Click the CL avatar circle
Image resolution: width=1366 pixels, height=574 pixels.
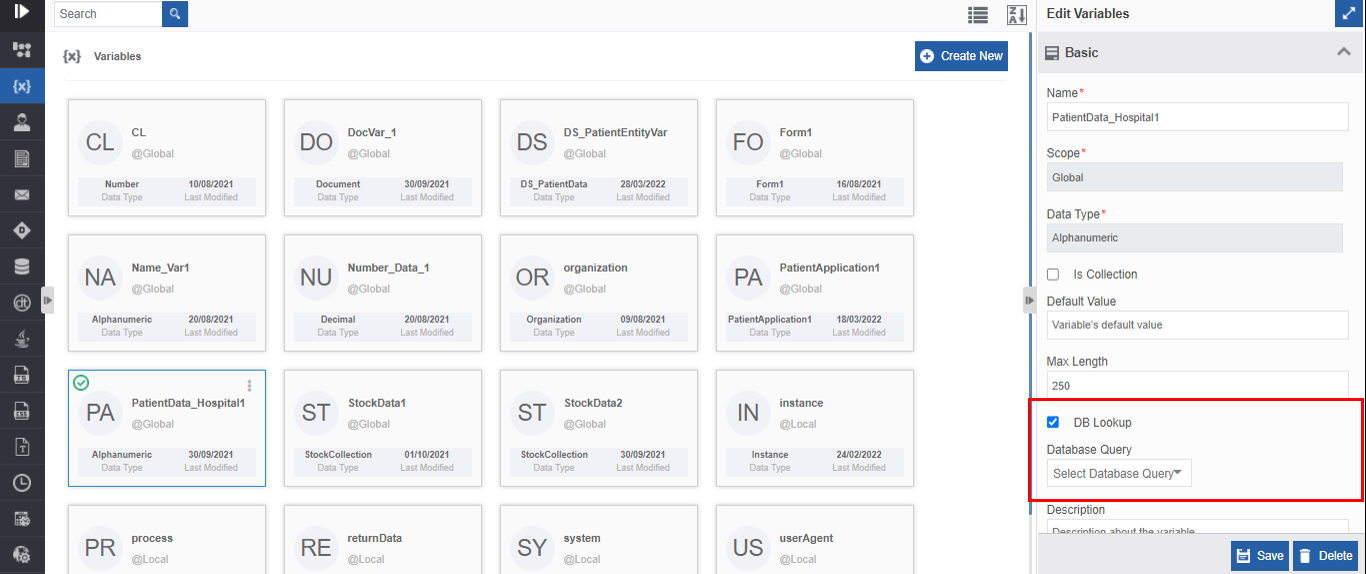[100, 142]
